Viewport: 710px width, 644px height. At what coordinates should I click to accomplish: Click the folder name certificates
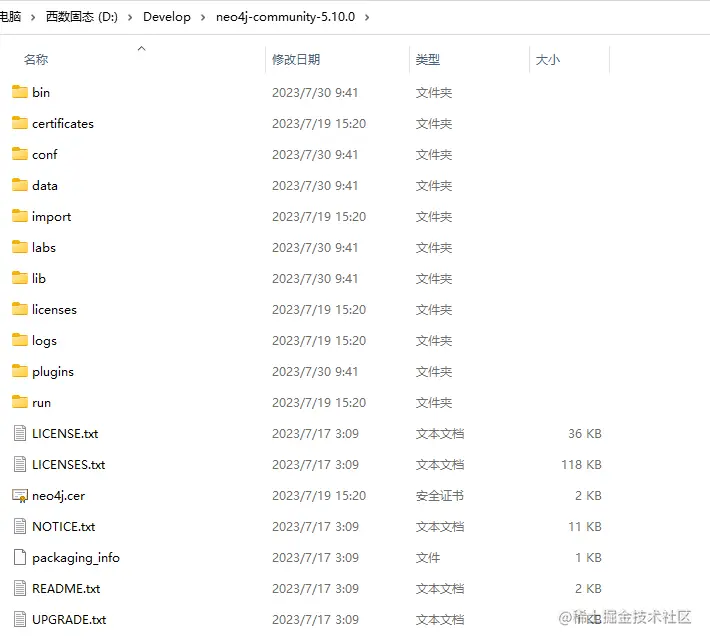(x=63, y=123)
